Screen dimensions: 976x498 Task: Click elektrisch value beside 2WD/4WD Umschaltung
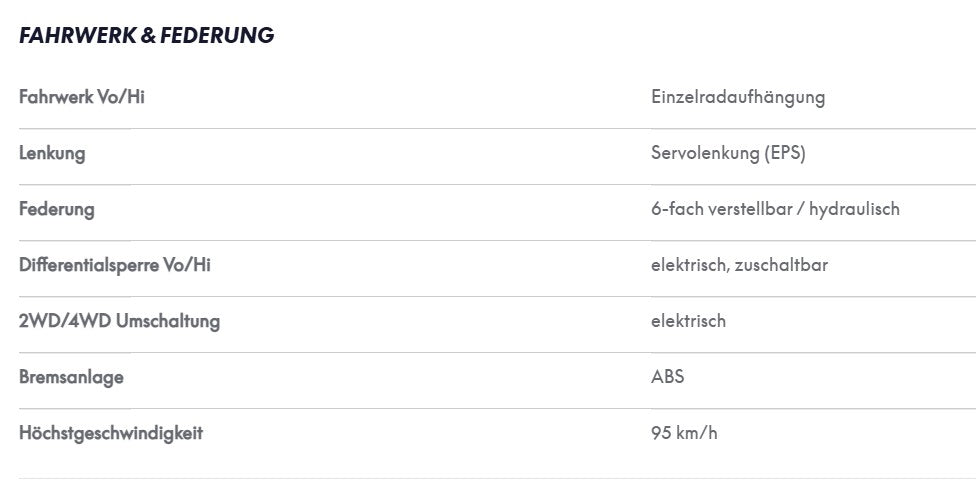(x=688, y=321)
